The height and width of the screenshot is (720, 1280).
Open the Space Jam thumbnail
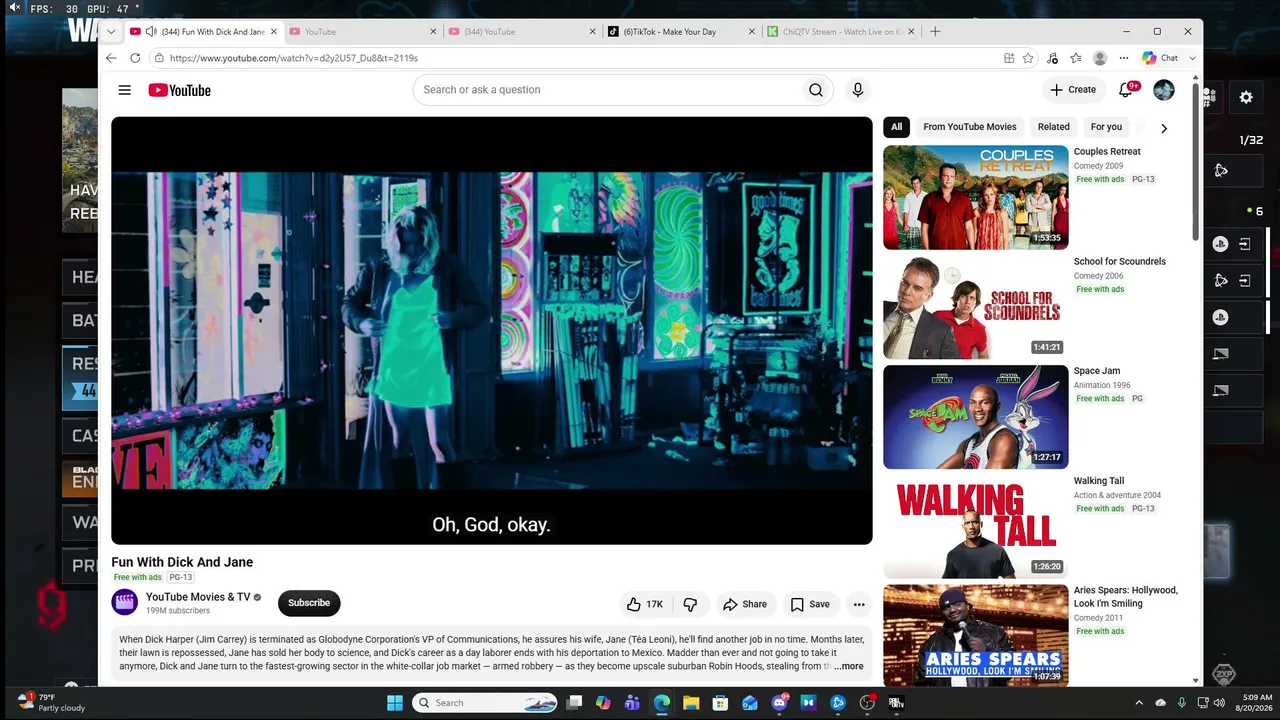[x=976, y=417]
